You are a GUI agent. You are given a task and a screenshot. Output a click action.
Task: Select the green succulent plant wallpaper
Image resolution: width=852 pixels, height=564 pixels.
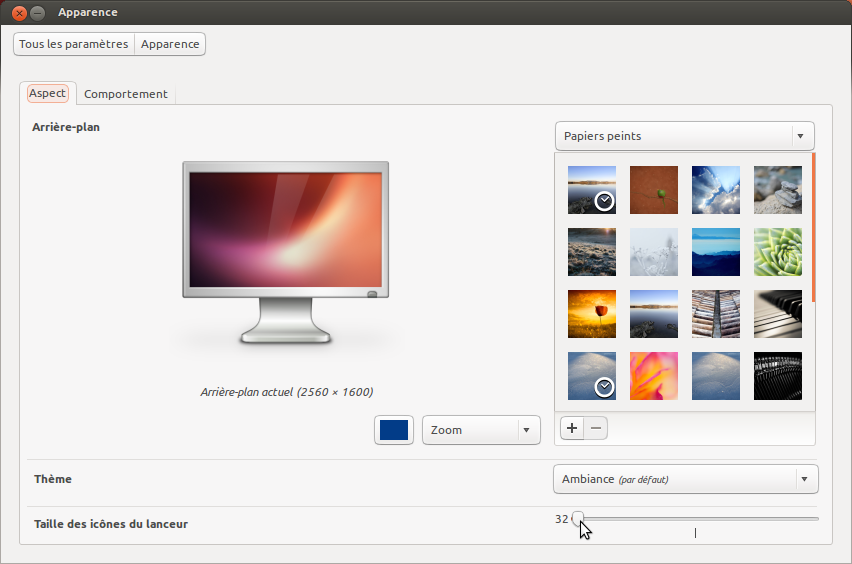coord(778,252)
